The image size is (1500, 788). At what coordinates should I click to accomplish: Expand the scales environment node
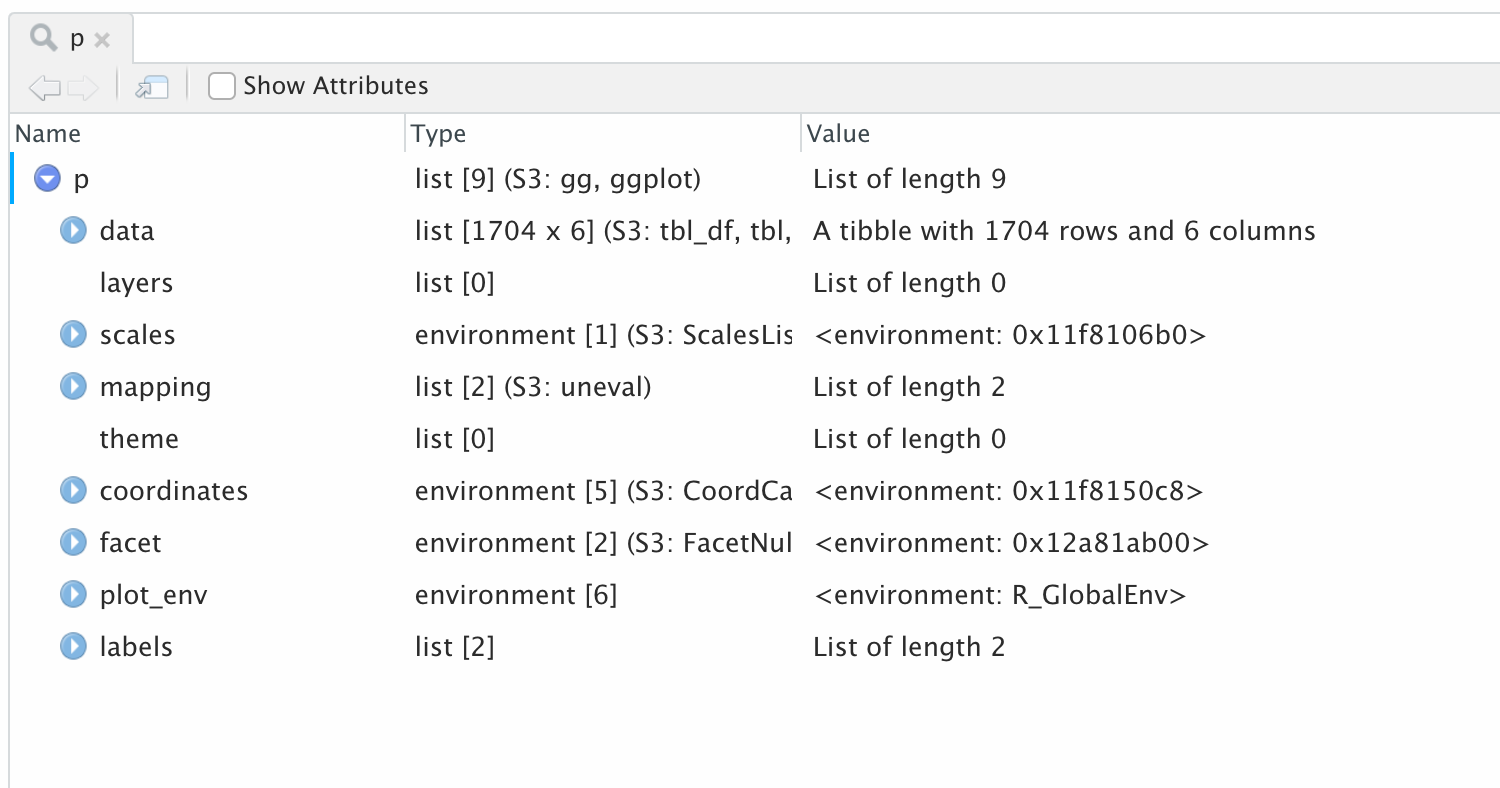(73, 335)
